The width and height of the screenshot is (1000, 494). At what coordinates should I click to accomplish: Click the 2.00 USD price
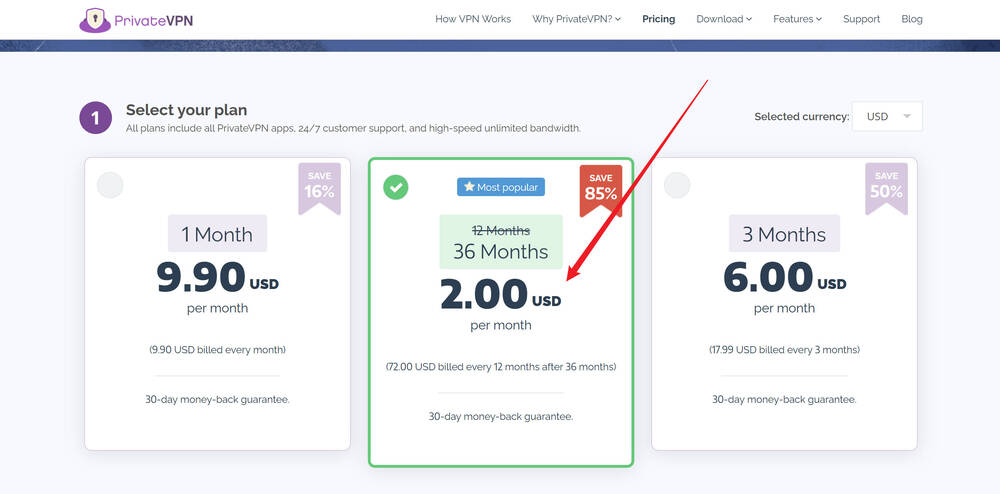tap(501, 294)
